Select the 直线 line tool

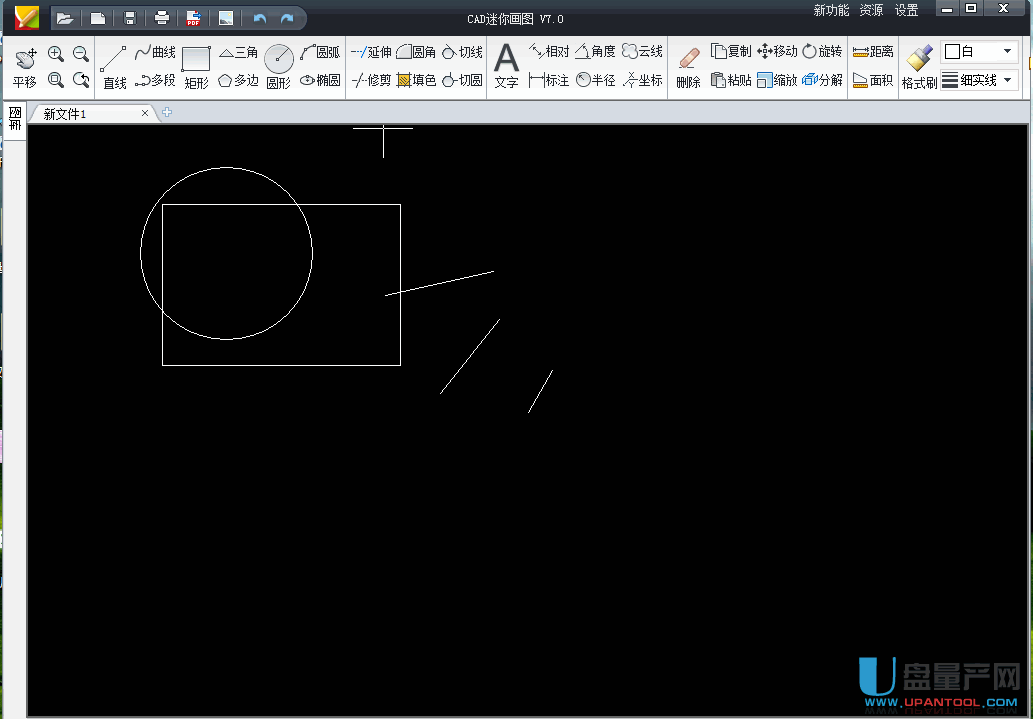(x=114, y=67)
